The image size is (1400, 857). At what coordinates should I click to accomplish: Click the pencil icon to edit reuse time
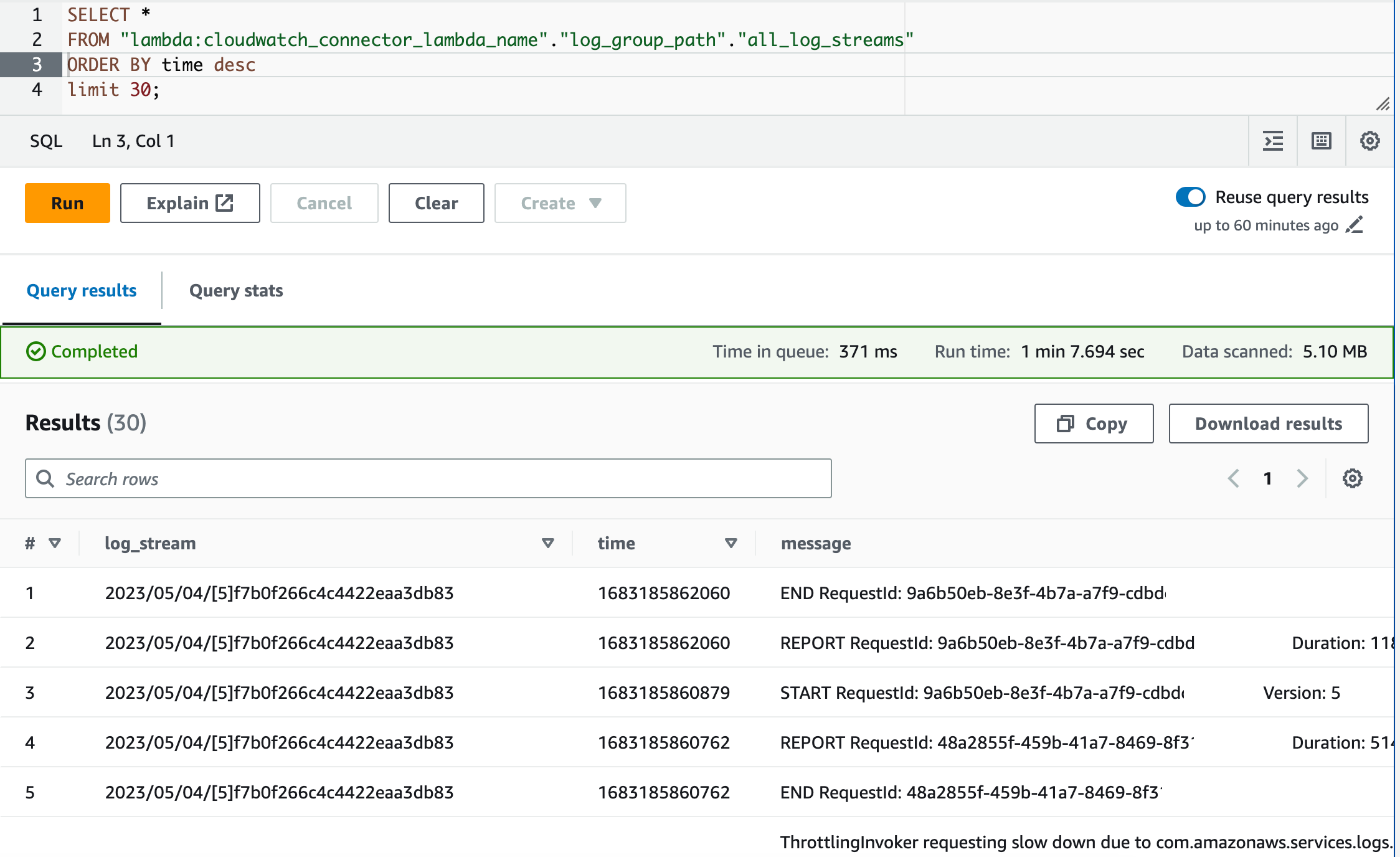click(1355, 225)
